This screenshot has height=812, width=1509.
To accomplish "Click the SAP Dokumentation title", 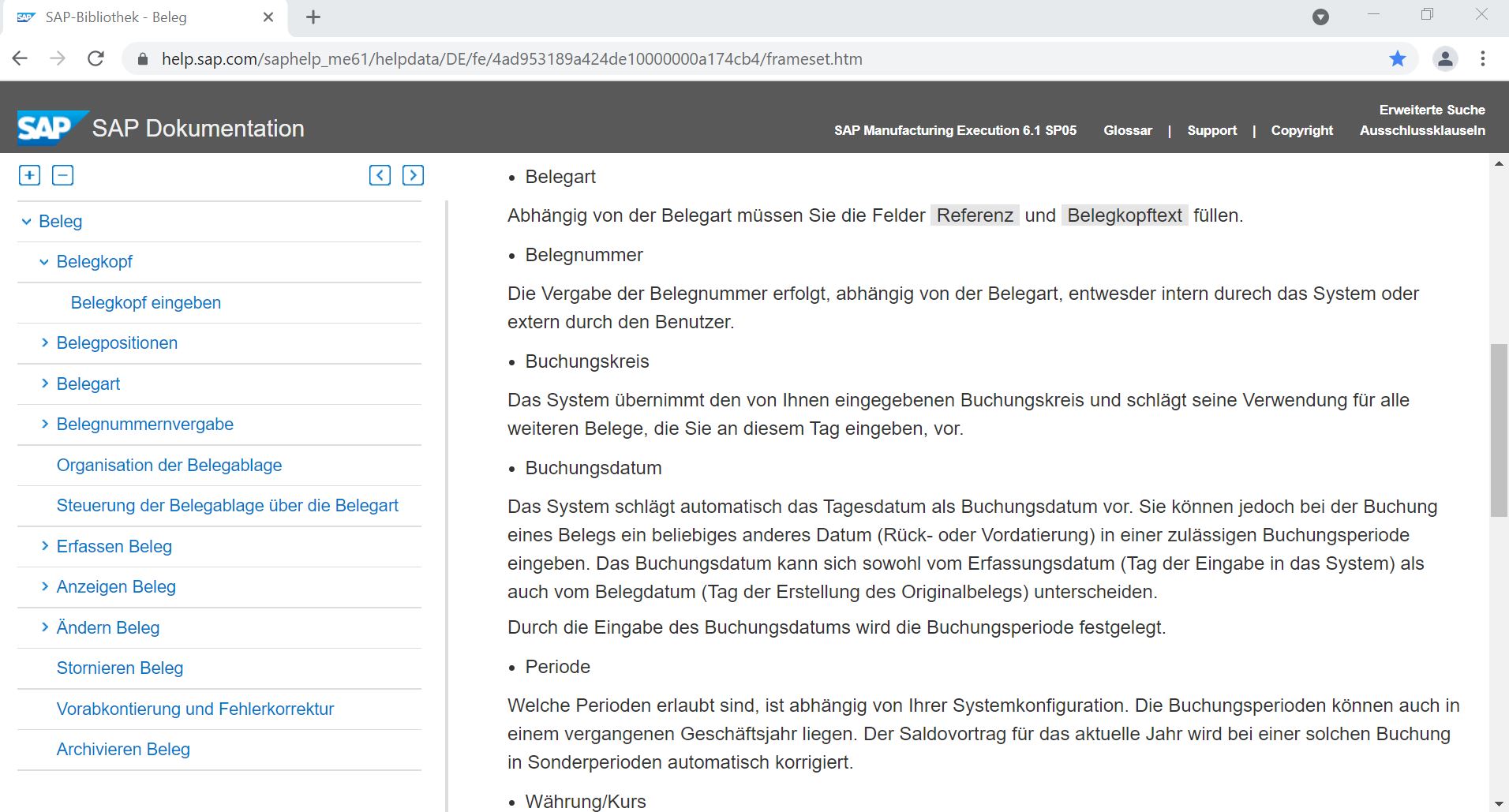I will pos(198,128).
